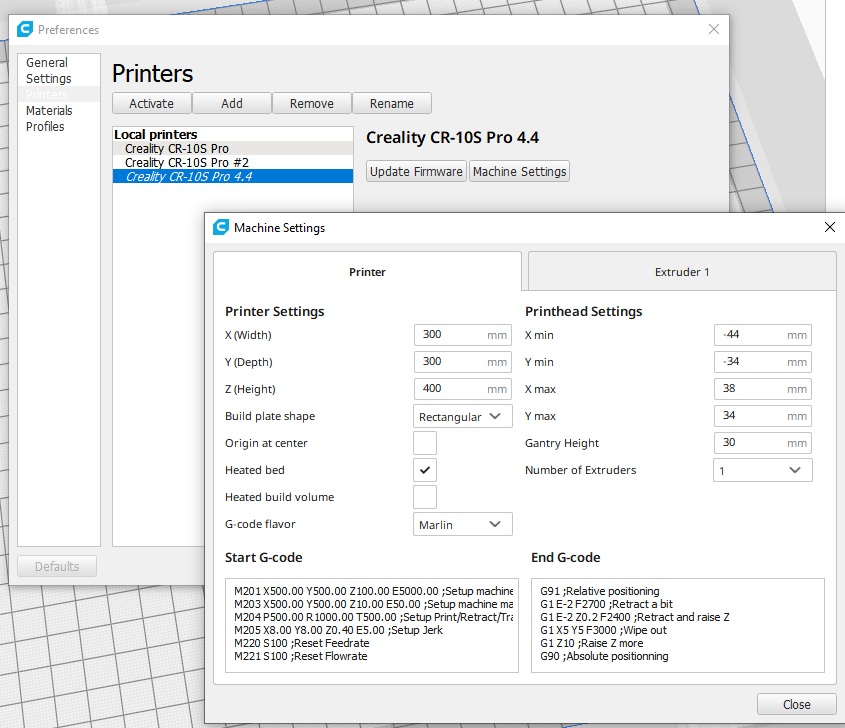This screenshot has width=845, height=728.
Task: Click the Cura logo in Preferences title bar
Action: (25, 29)
